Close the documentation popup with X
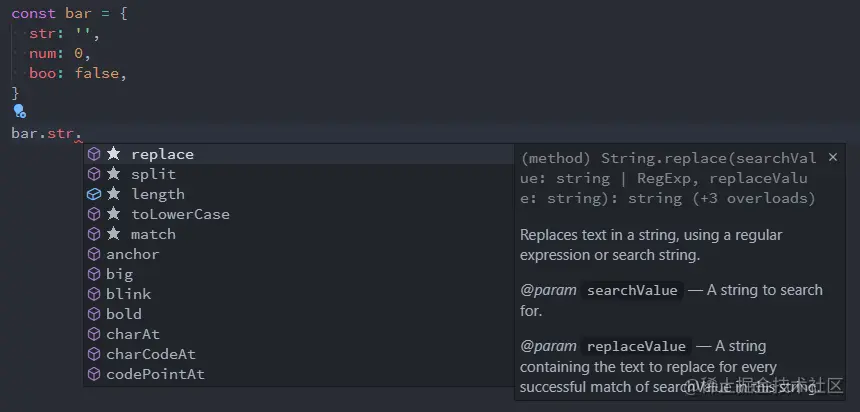 tap(833, 157)
